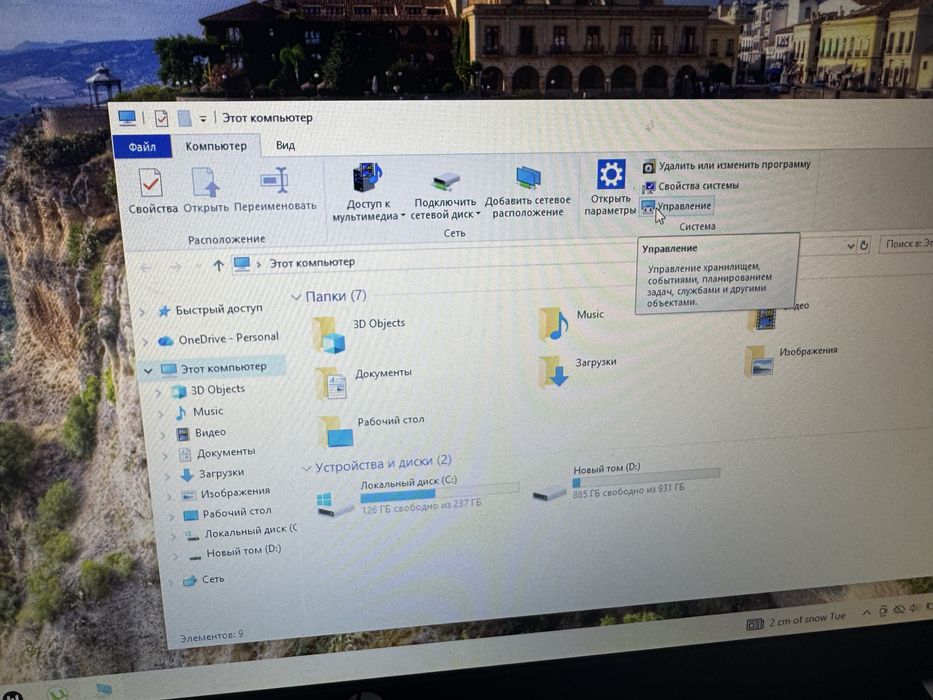Show hidden tray icons chevron
Image resolution: width=933 pixels, height=700 pixels.
pos(866,612)
